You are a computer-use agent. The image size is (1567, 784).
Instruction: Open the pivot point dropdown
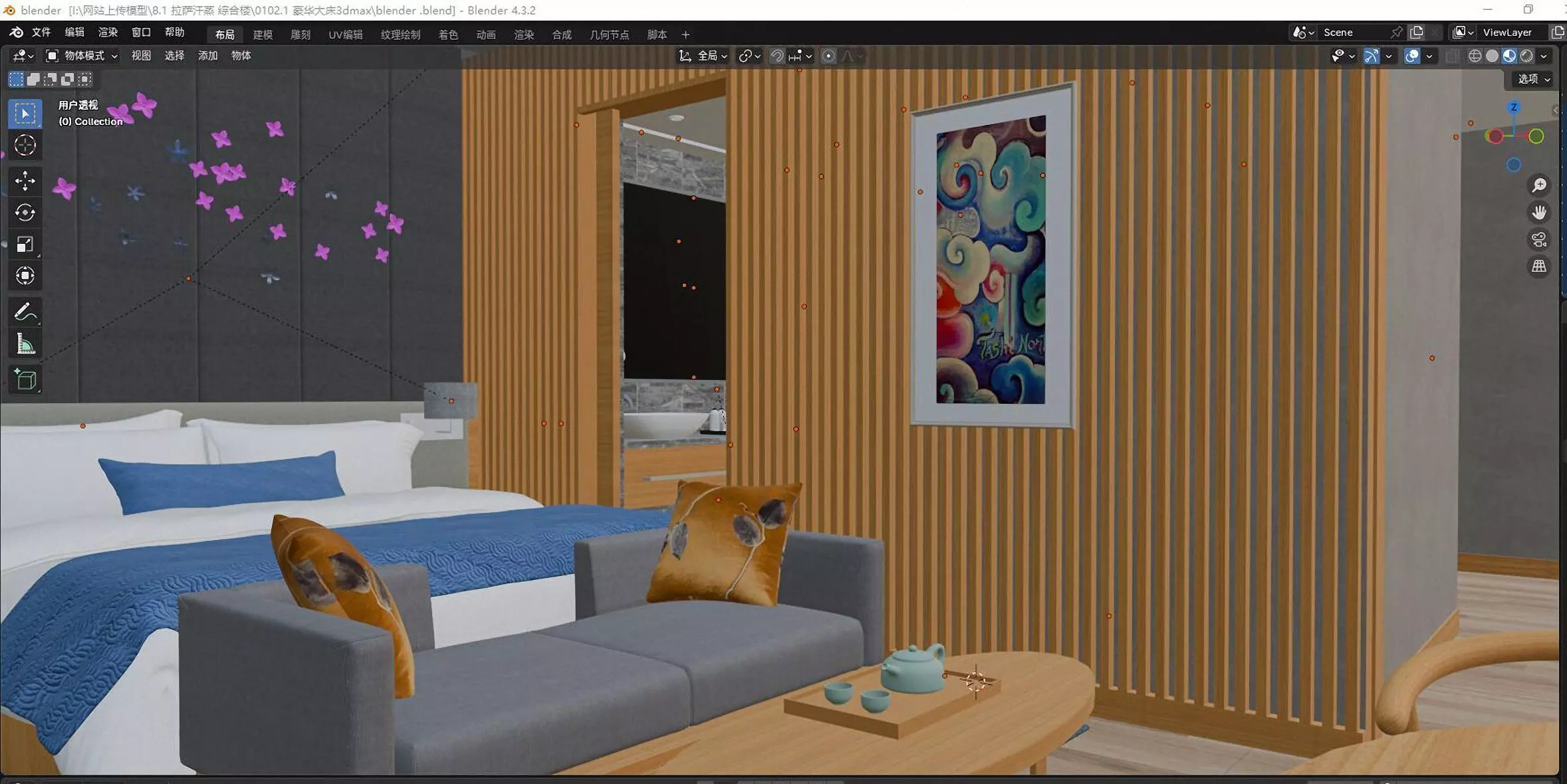coord(749,56)
